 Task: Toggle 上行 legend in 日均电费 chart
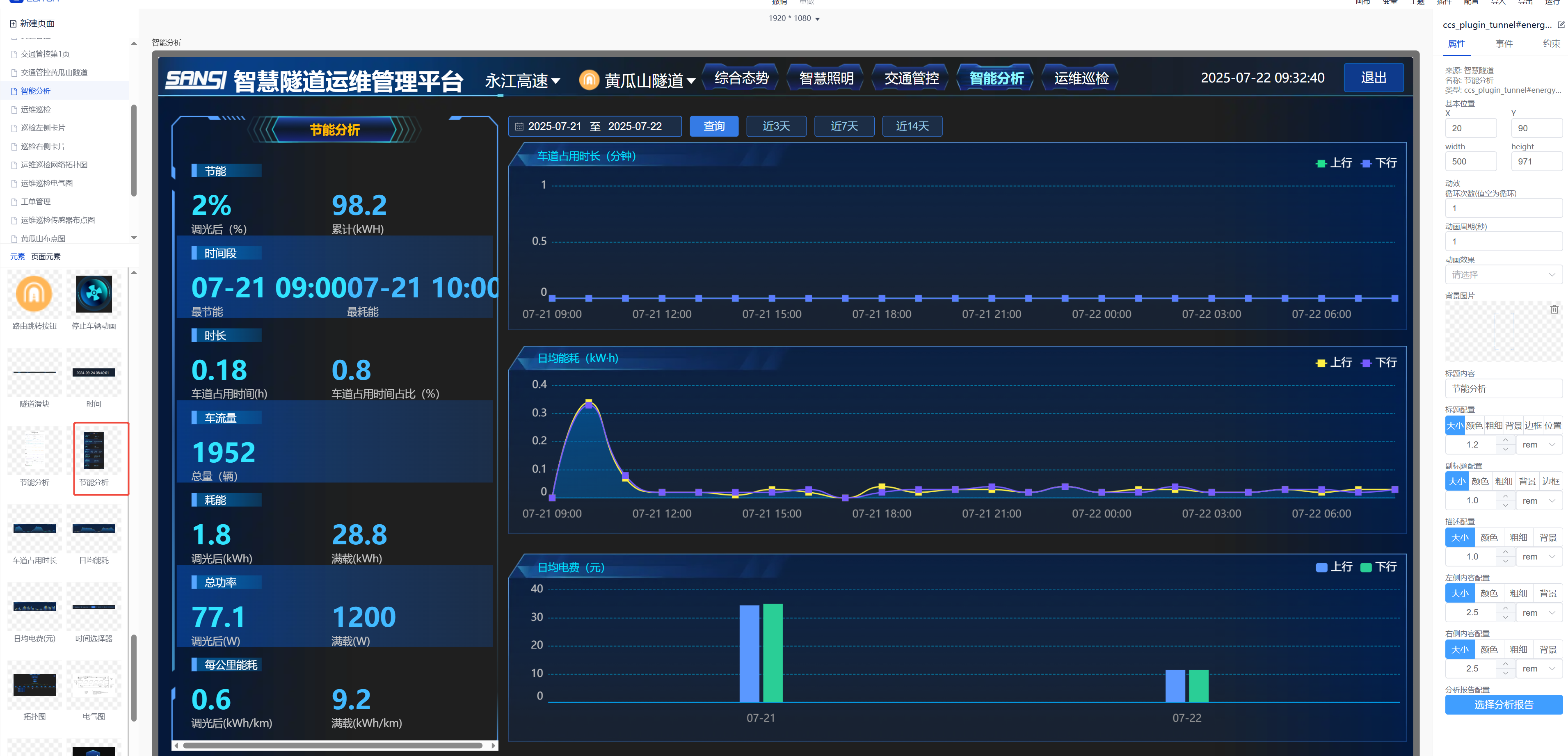tap(1334, 567)
